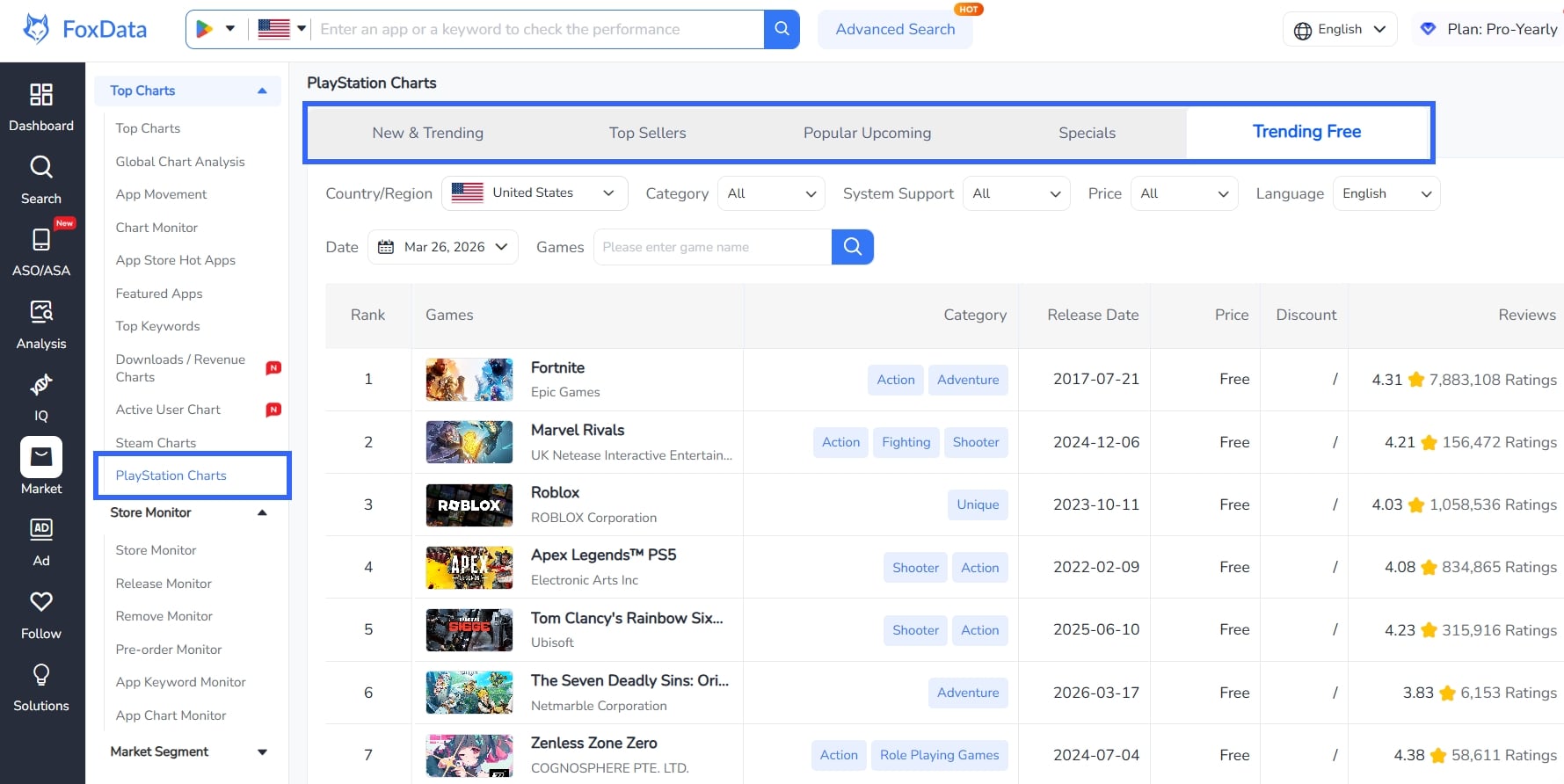The width and height of the screenshot is (1564, 784).
Task: Open Active User Chart sidebar item
Action: pyautogui.click(x=168, y=410)
